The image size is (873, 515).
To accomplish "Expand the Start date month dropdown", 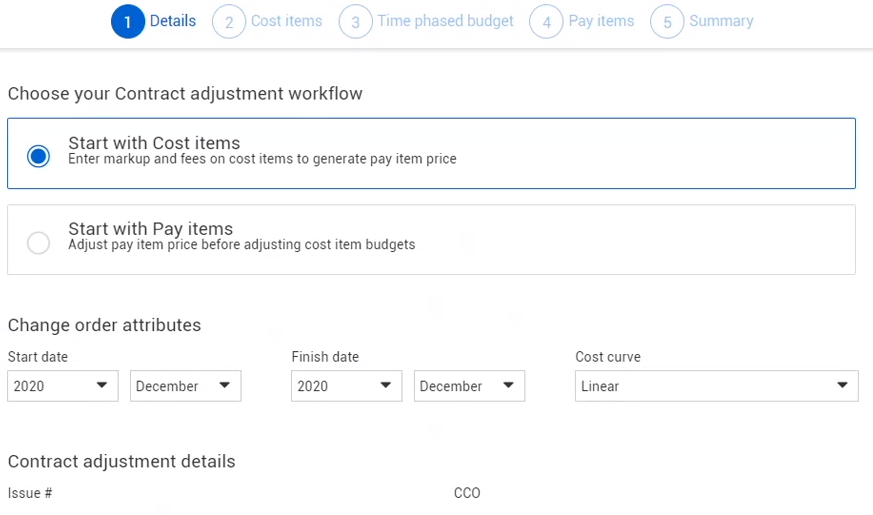I will point(185,386).
